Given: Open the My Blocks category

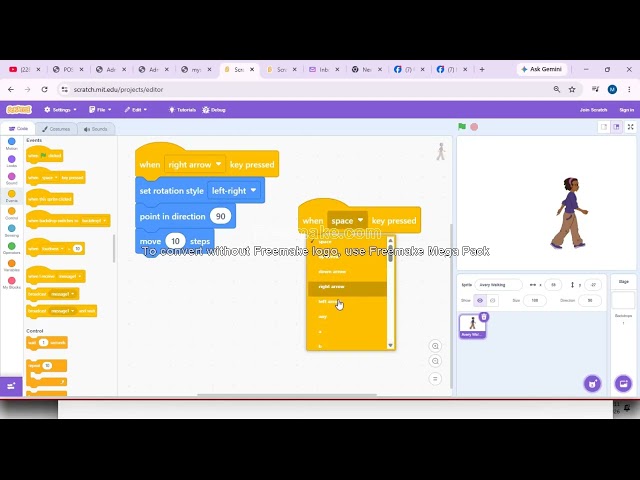Looking at the screenshot, I should 11,282.
